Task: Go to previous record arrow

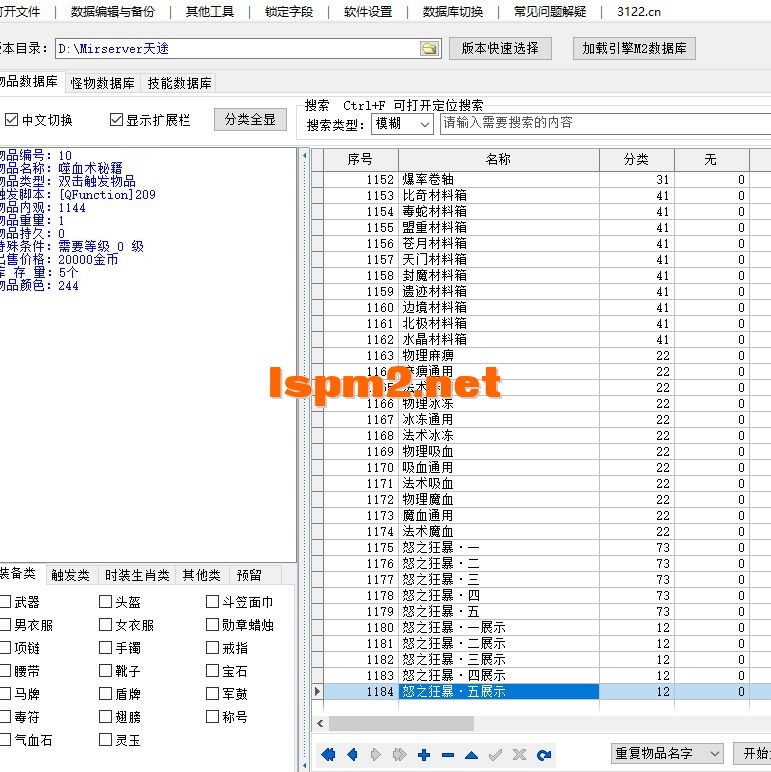Action: (352, 754)
